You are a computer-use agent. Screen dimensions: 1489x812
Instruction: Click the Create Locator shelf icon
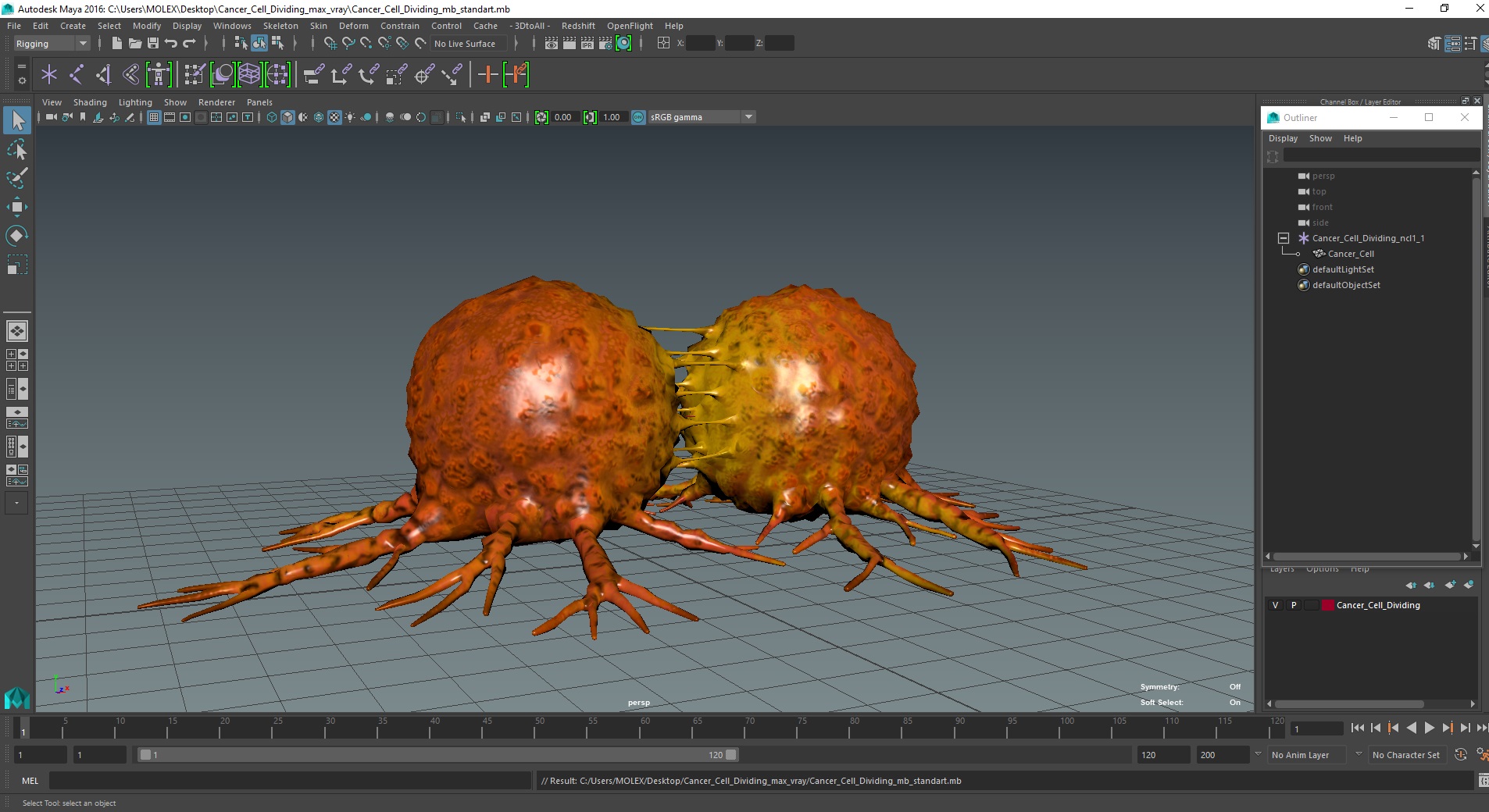pyautogui.click(x=49, y=75)
